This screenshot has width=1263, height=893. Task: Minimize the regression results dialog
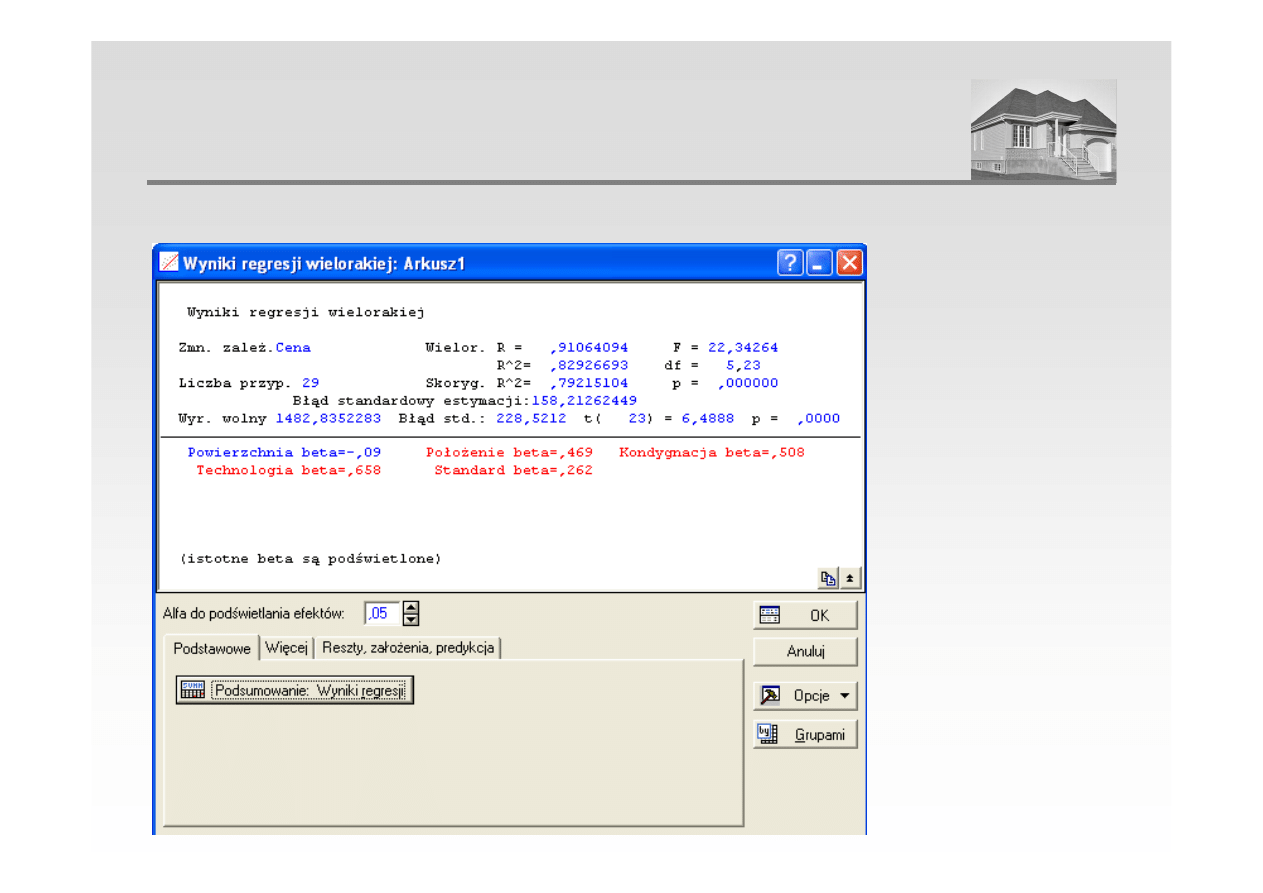click(x=819, y=263)
